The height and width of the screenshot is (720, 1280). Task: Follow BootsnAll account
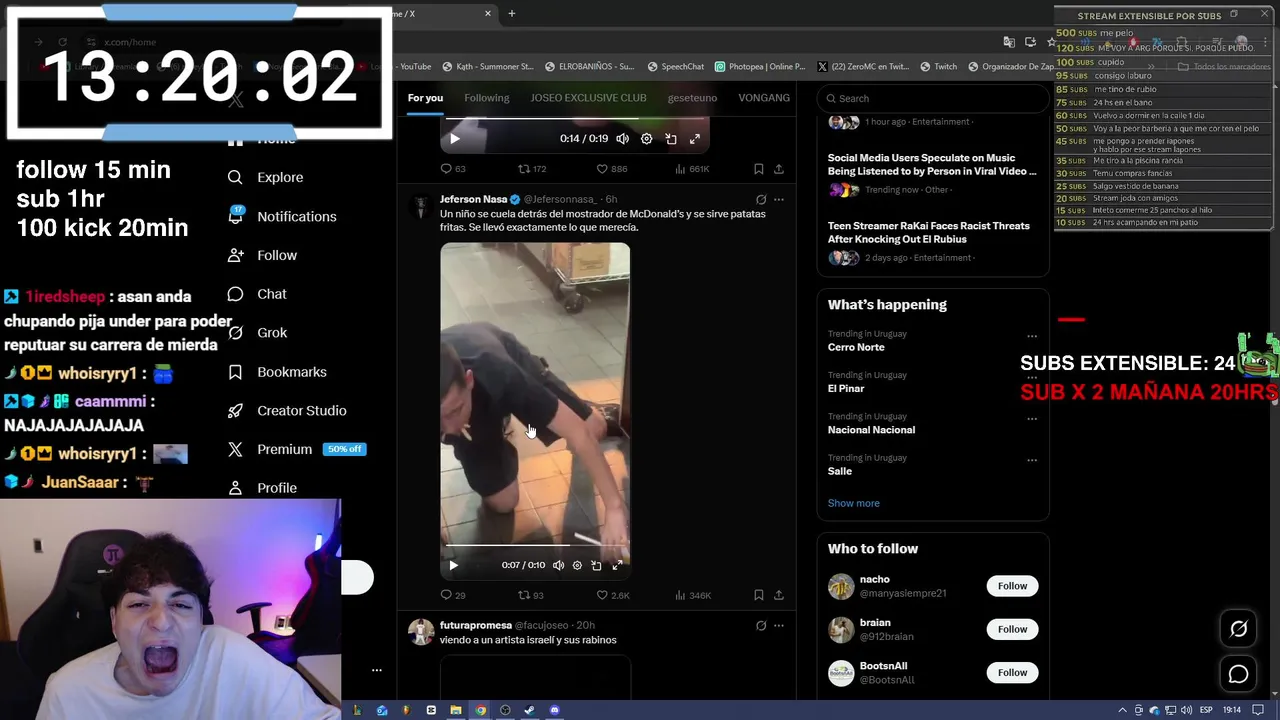tap(1012, 672)
